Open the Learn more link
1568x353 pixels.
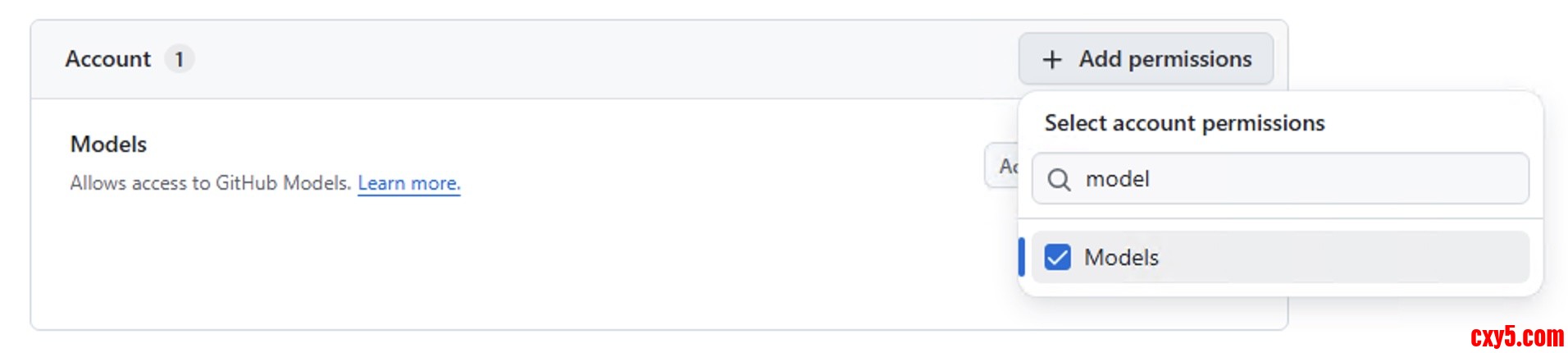(408, 183)
